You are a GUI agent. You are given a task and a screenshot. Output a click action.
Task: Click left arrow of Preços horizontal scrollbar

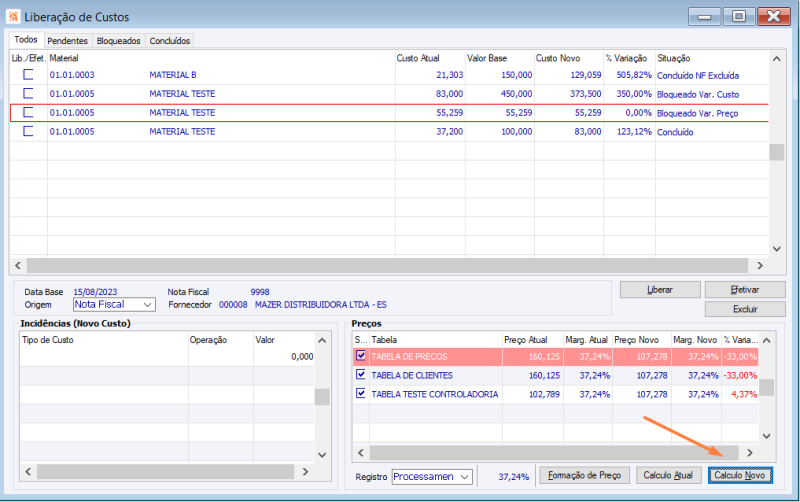361,453
